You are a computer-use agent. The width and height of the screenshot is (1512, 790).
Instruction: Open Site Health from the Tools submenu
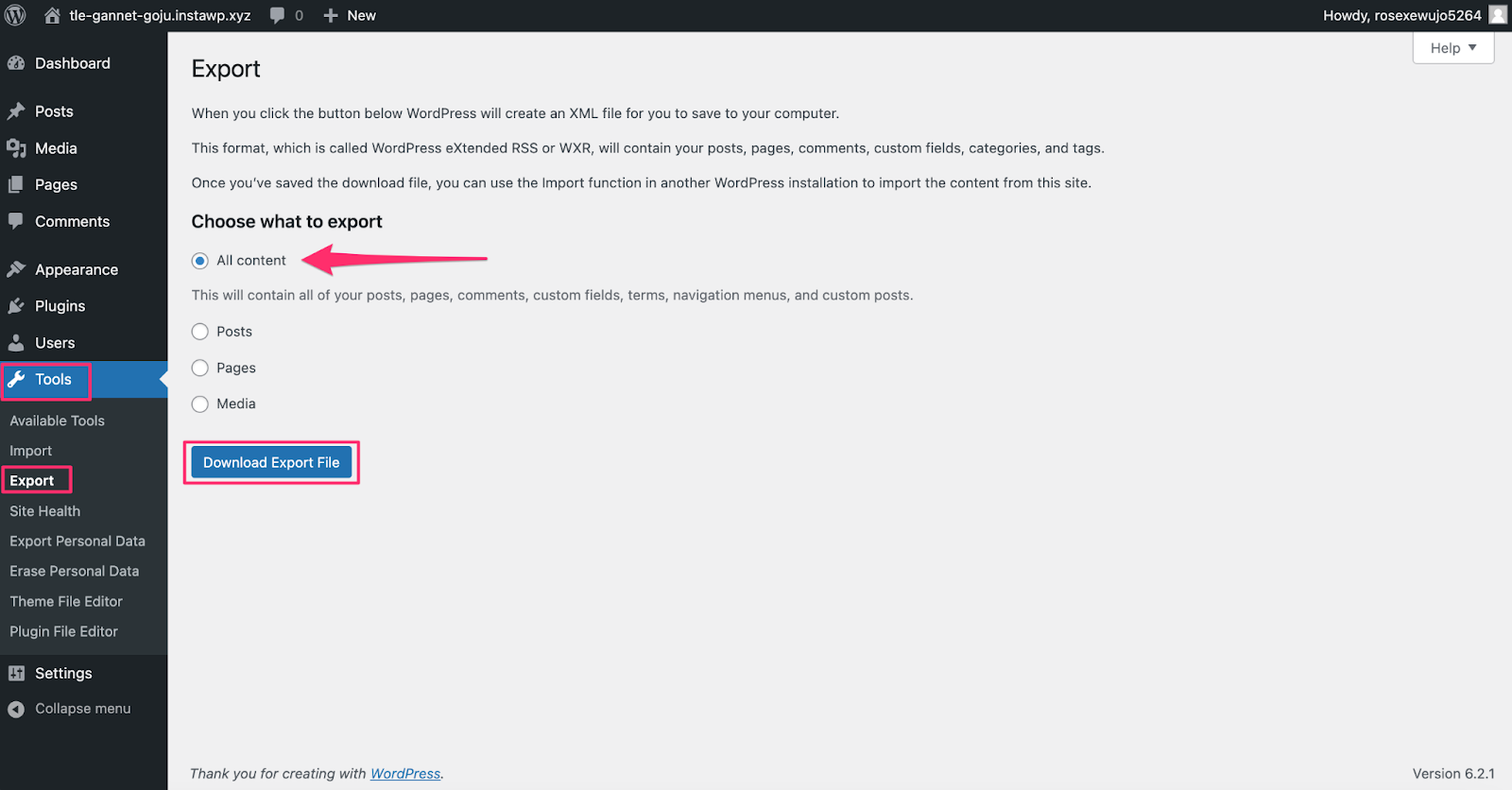(44, 510)
